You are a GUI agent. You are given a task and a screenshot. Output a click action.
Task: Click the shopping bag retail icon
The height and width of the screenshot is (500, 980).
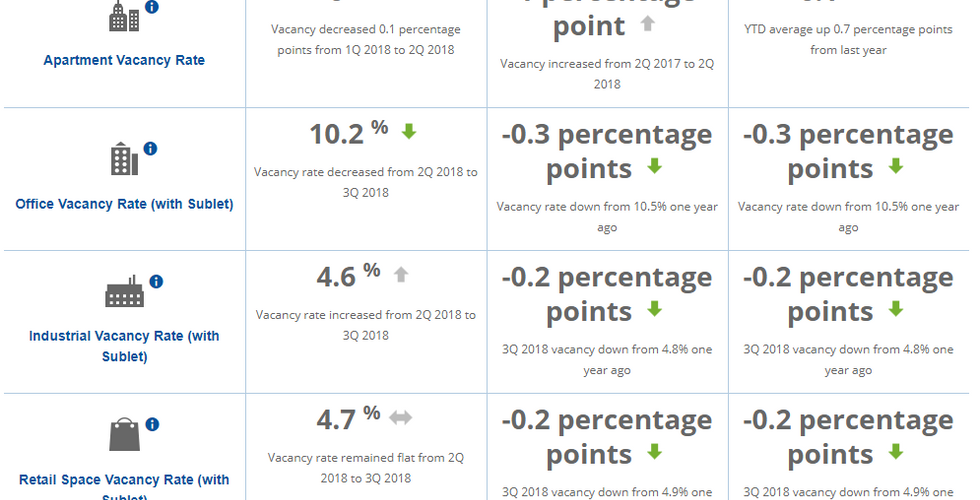point(125,435)
